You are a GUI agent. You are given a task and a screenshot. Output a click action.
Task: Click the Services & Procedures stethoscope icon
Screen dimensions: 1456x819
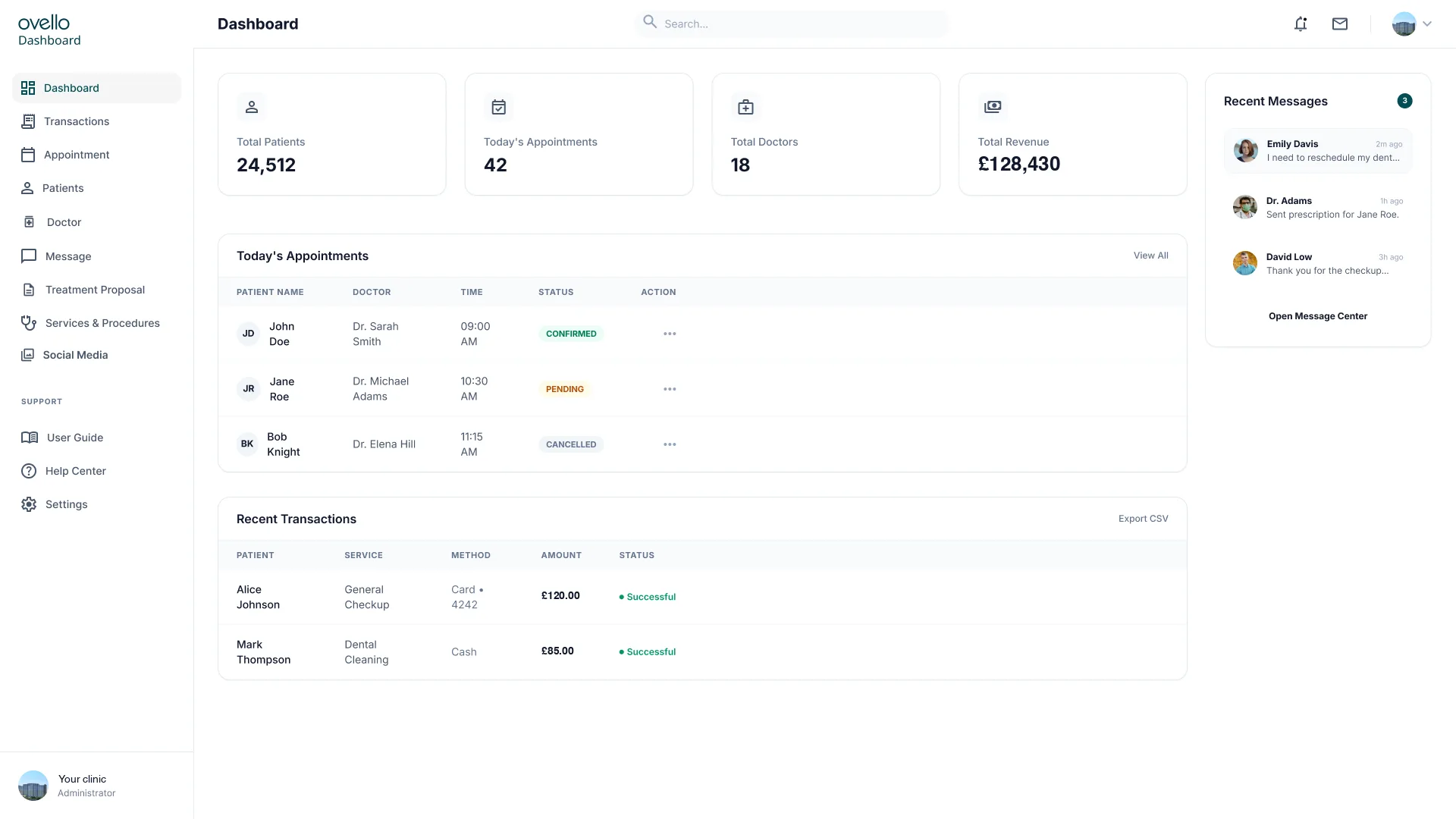click(29, 323)
